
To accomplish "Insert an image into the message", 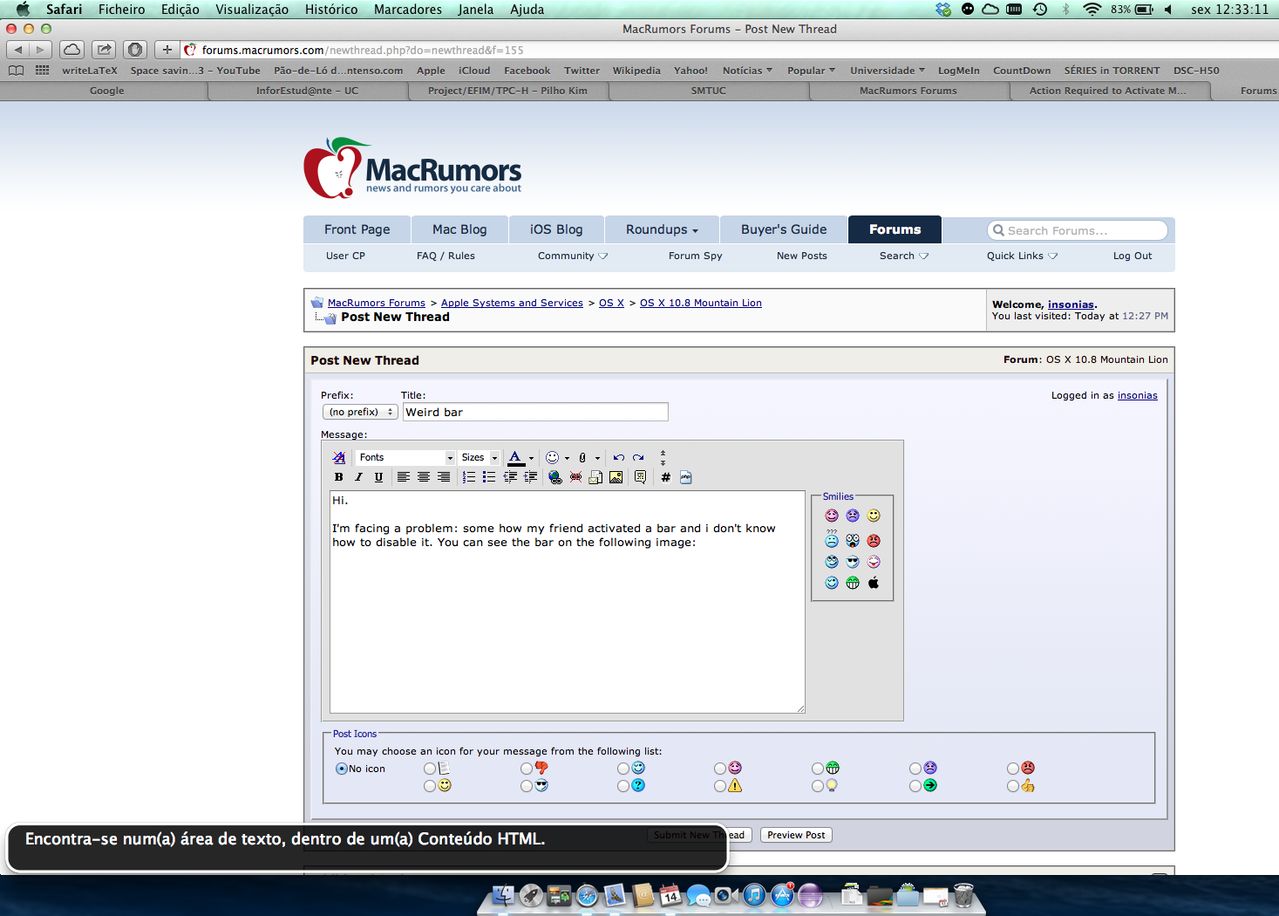I will pos(616,477).
